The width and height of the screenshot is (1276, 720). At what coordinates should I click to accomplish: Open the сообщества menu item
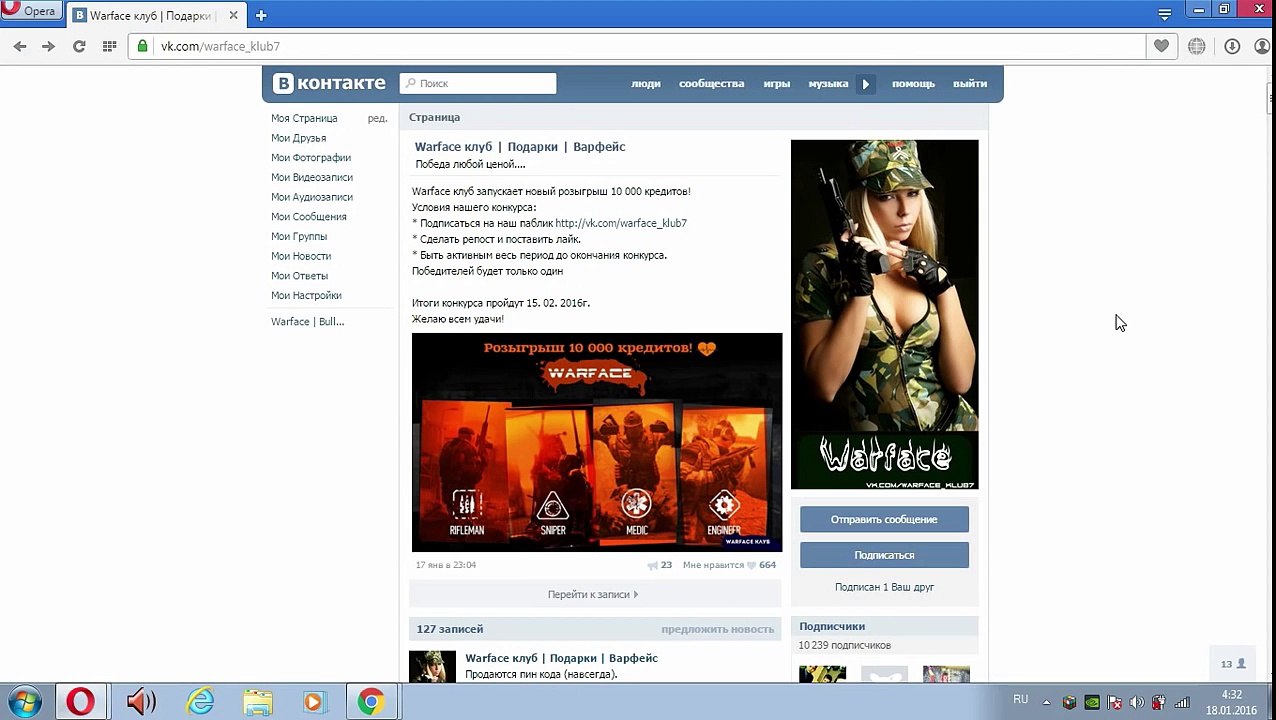click(711, 84)
